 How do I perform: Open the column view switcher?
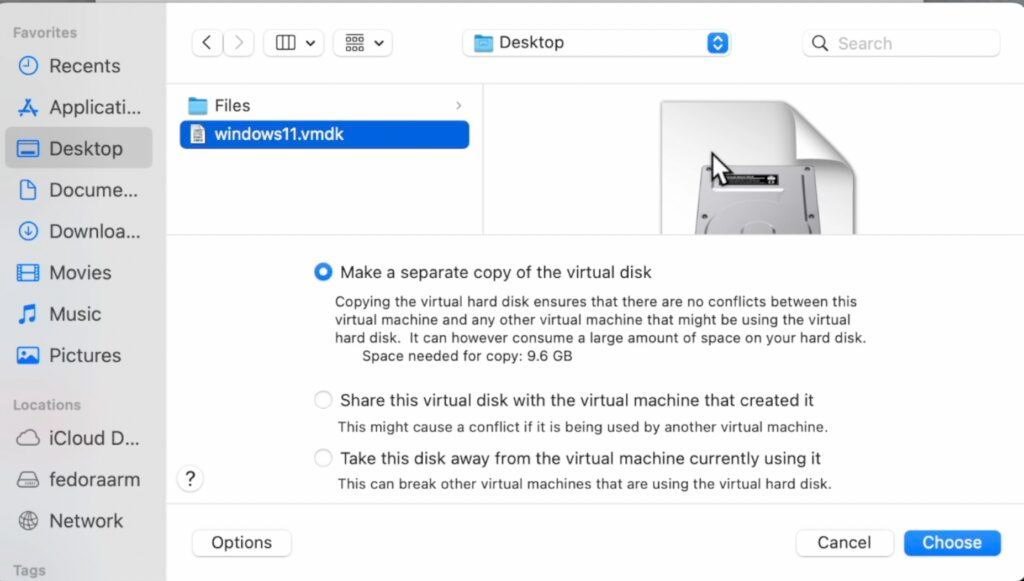coord(294,43)
